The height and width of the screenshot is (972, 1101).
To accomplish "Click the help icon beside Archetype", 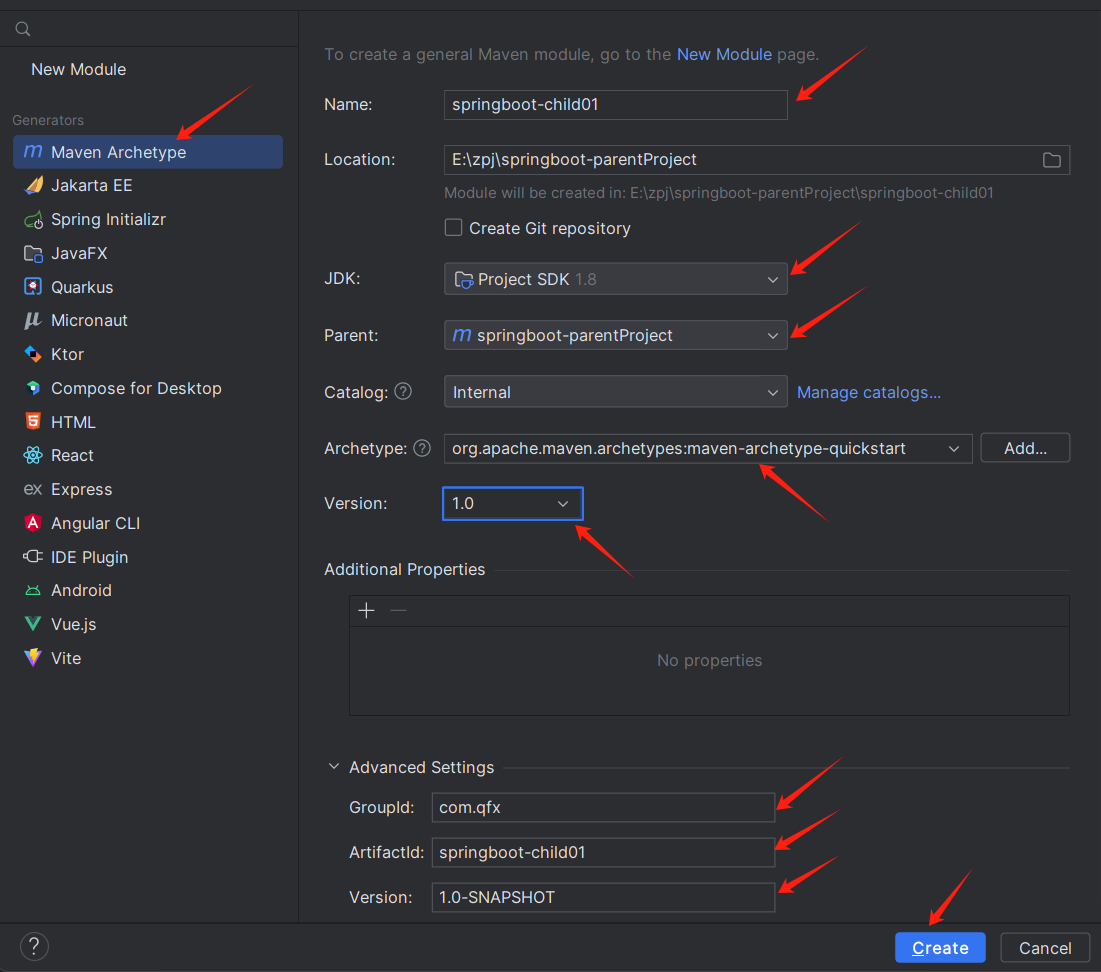I will (x=422, y=448).
